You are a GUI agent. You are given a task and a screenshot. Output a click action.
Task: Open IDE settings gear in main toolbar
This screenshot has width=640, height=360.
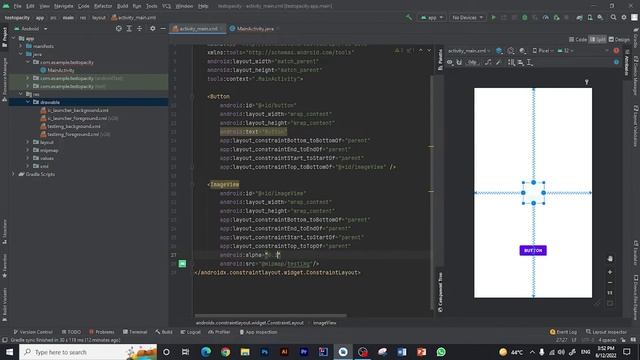624,18
